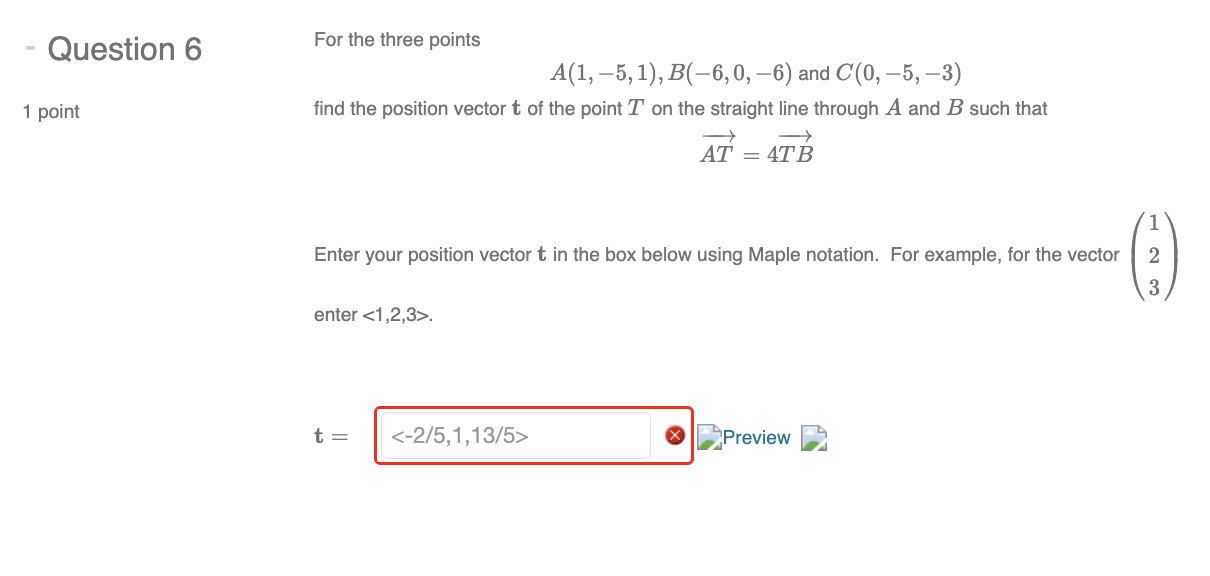
Task: Click the picture icon at the row's far right
Action: point(813,437)
